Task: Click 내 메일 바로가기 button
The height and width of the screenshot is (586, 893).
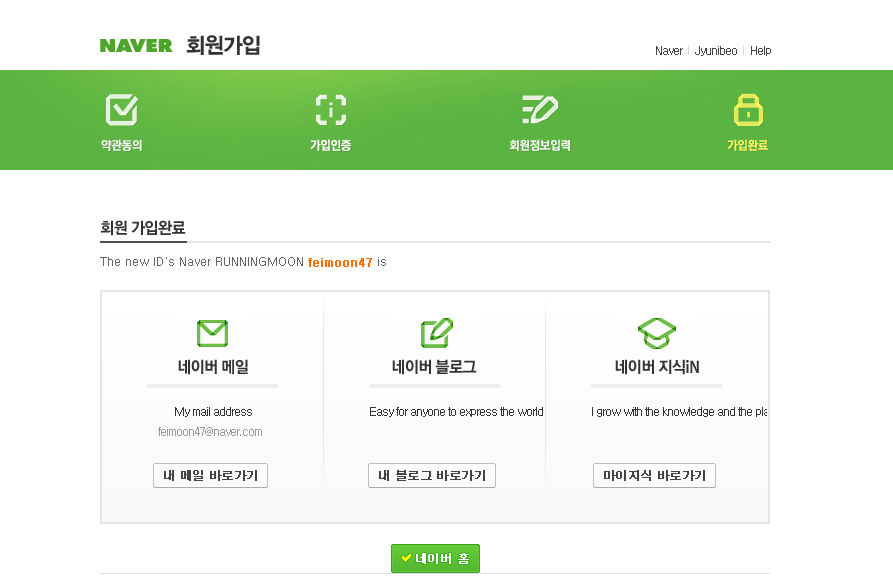Action: pyautogui.click(x=210, y=476)
